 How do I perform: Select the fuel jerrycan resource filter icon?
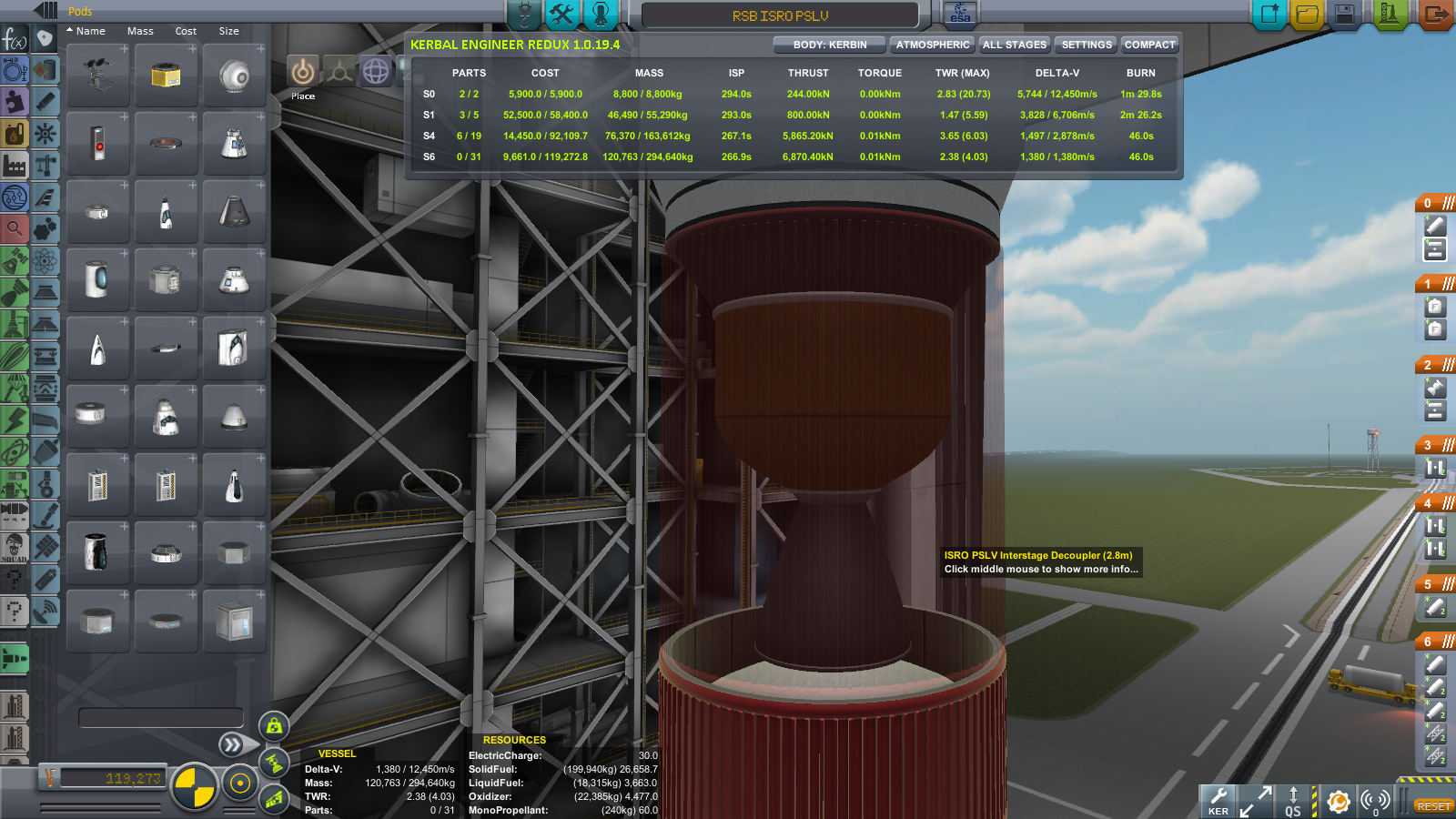tap(15, 134)
